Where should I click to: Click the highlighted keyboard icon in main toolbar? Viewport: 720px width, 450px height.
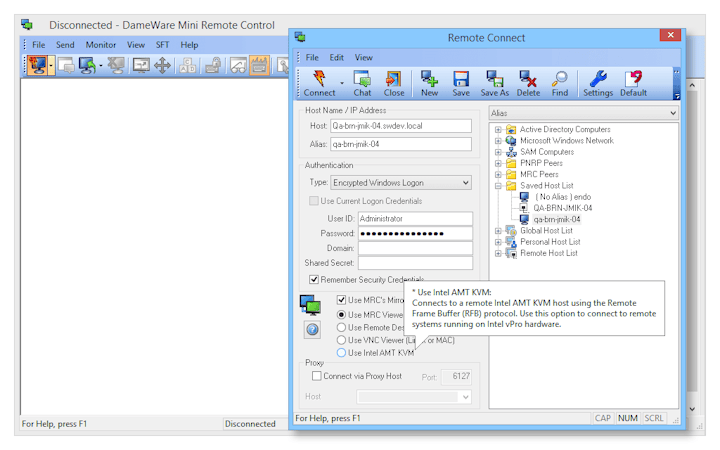pyautogui.click(x=259, y=66)
